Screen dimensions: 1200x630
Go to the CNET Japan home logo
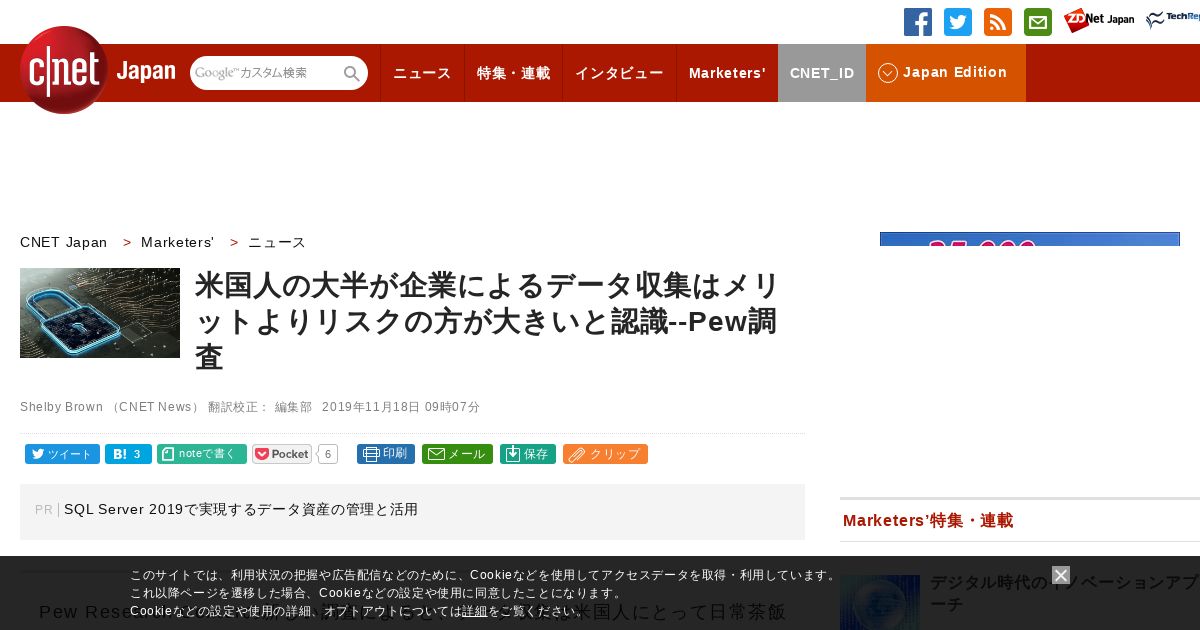pyautogui.click(x=97, y=71)
